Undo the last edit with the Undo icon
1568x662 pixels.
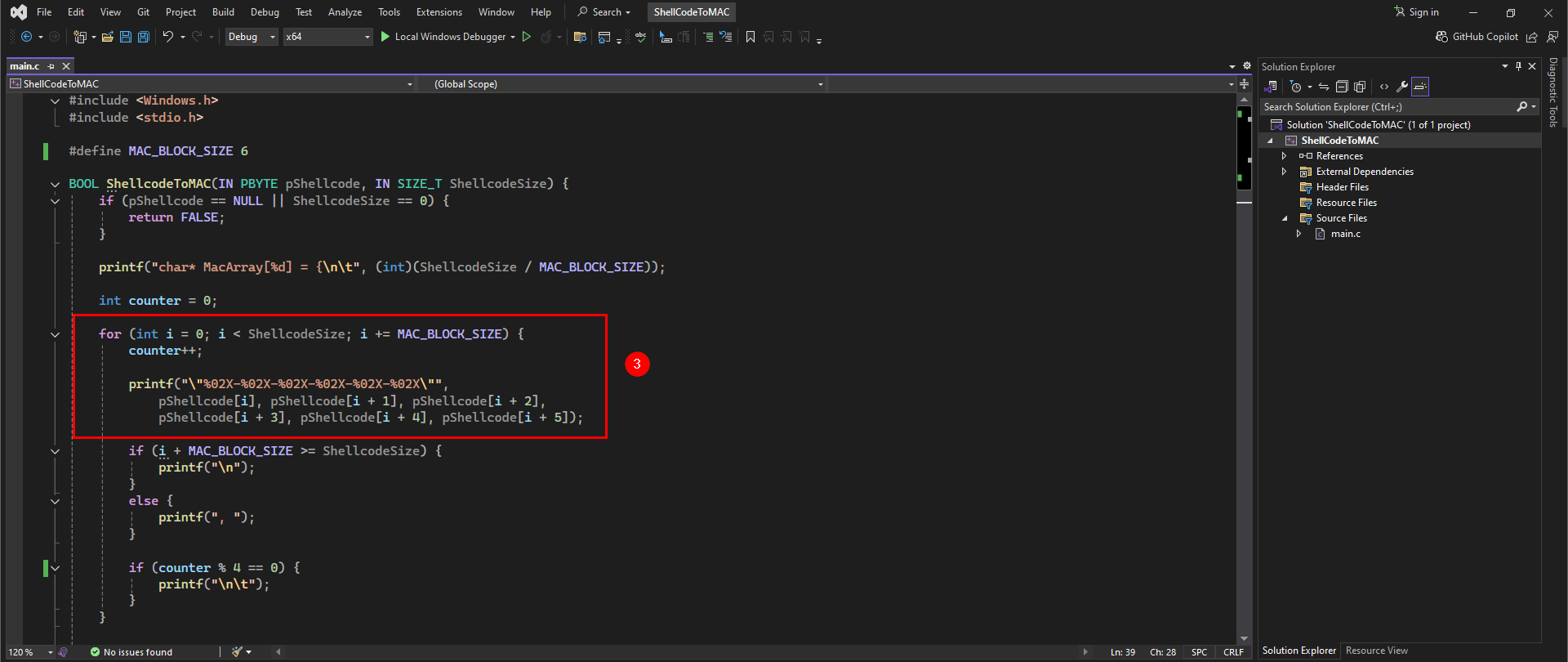167,37
